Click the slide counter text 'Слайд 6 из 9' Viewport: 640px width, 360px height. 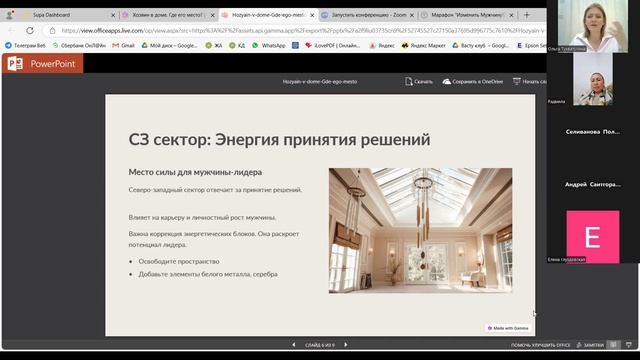point(320,345)
